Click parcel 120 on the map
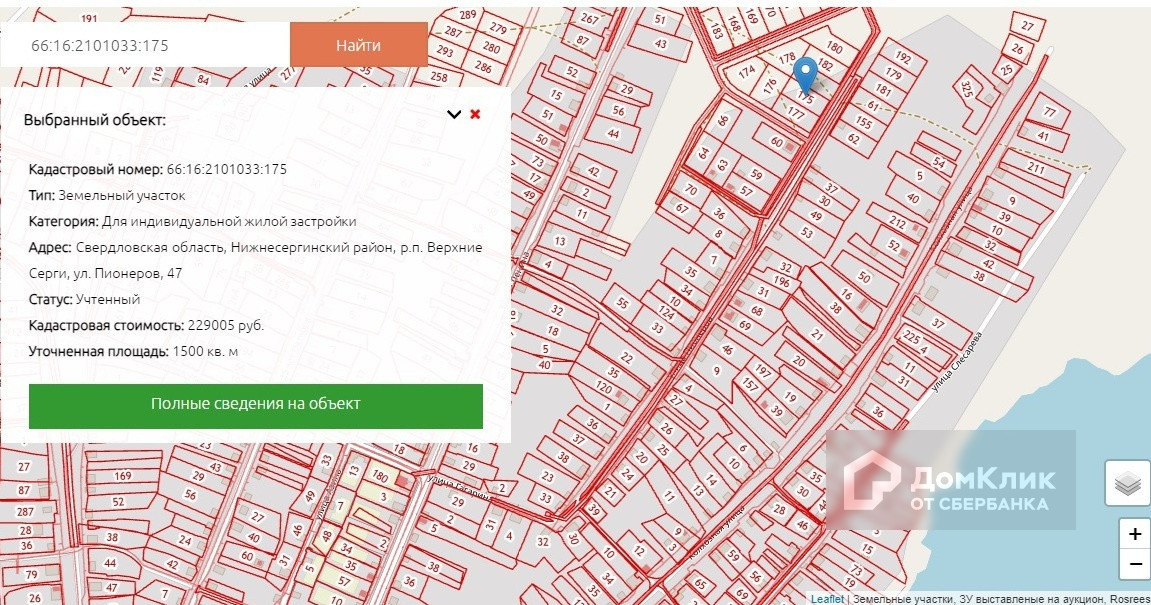The image size is (1151, 605). tap(603, 387)
